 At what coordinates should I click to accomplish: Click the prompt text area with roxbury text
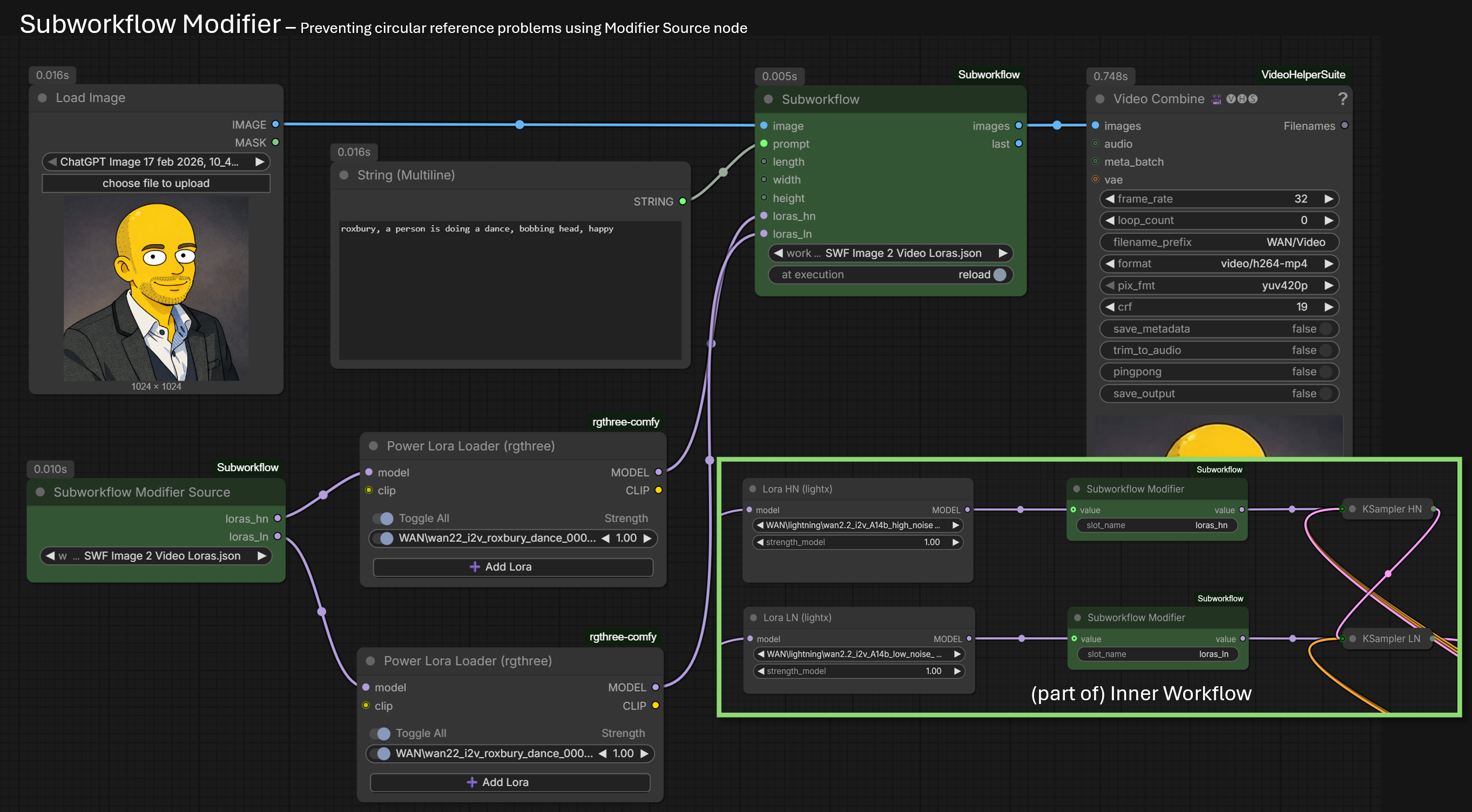click(510, 290)
